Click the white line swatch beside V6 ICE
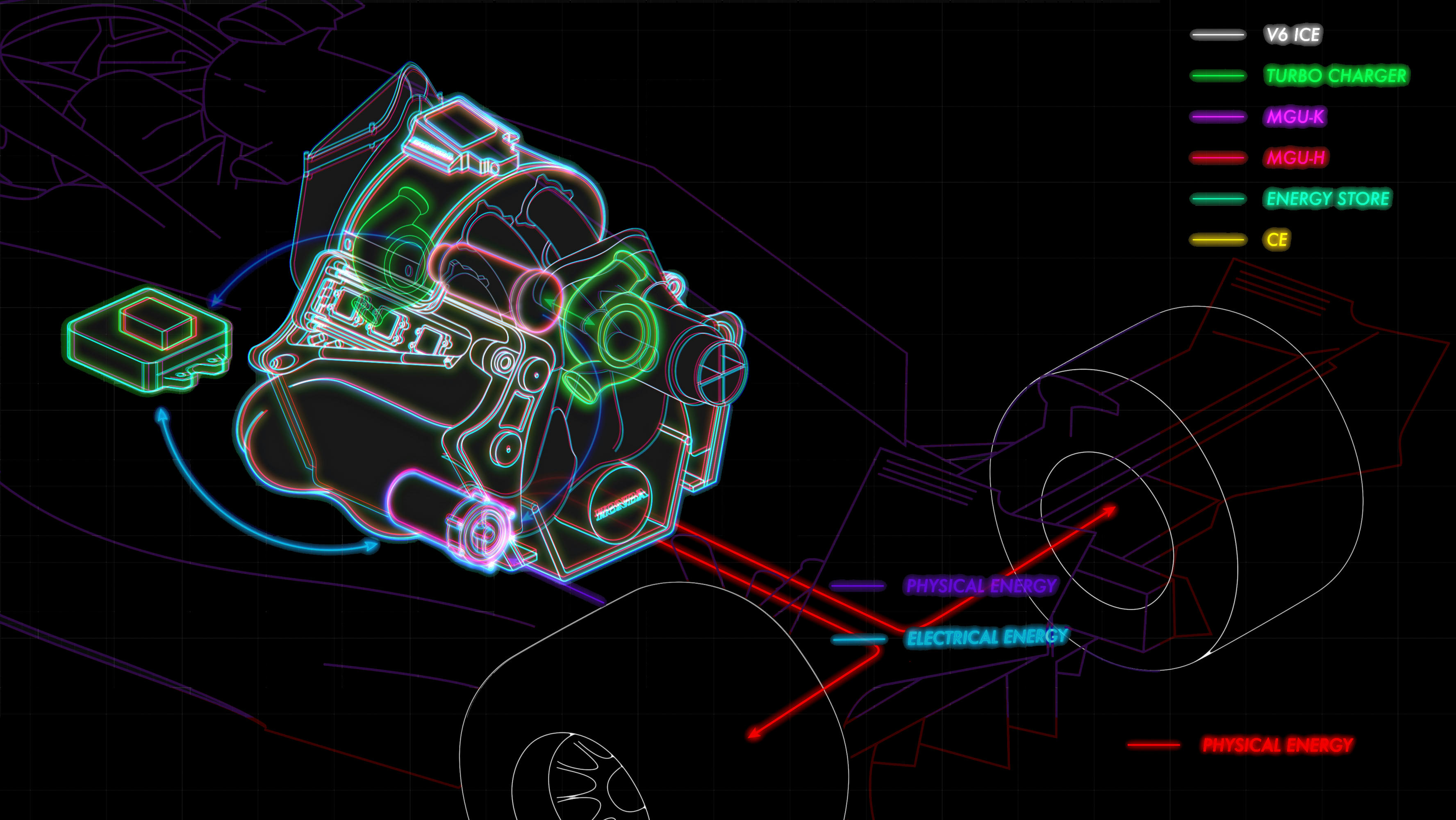1456x820 pixels. coord(1217,35)
